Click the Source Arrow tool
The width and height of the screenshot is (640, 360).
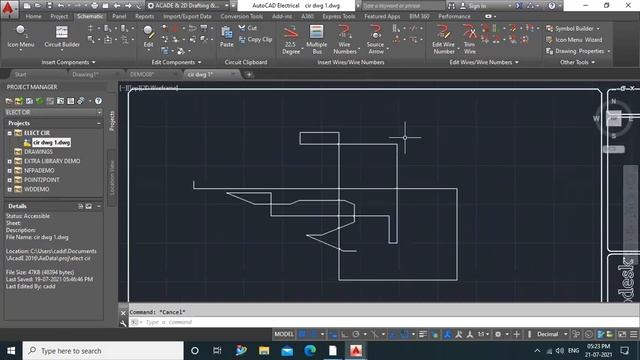(x=375, y=39)
